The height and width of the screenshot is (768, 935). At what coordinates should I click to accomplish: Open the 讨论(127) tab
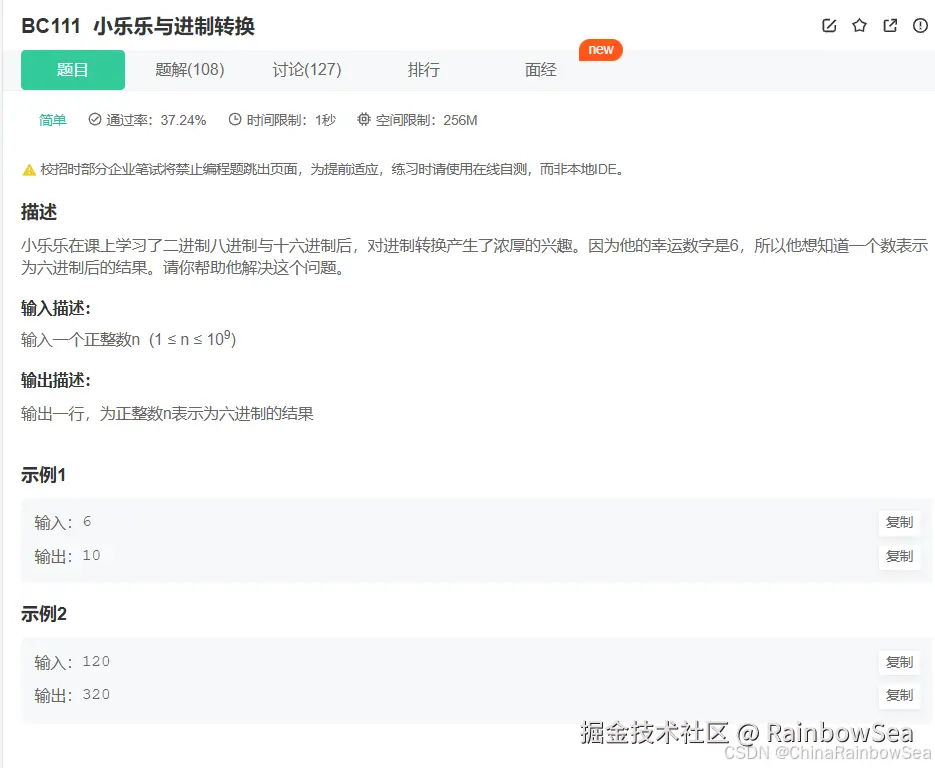click(x=307, y=70)
